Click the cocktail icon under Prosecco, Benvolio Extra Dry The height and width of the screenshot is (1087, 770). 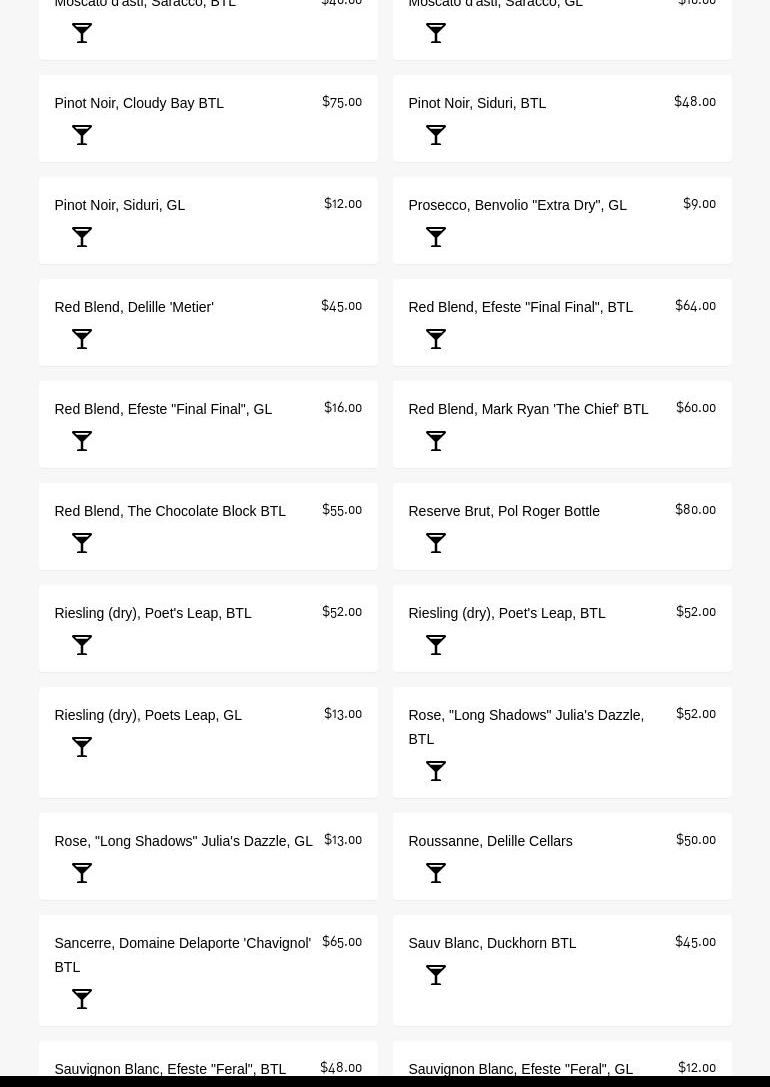pos(436,237)
